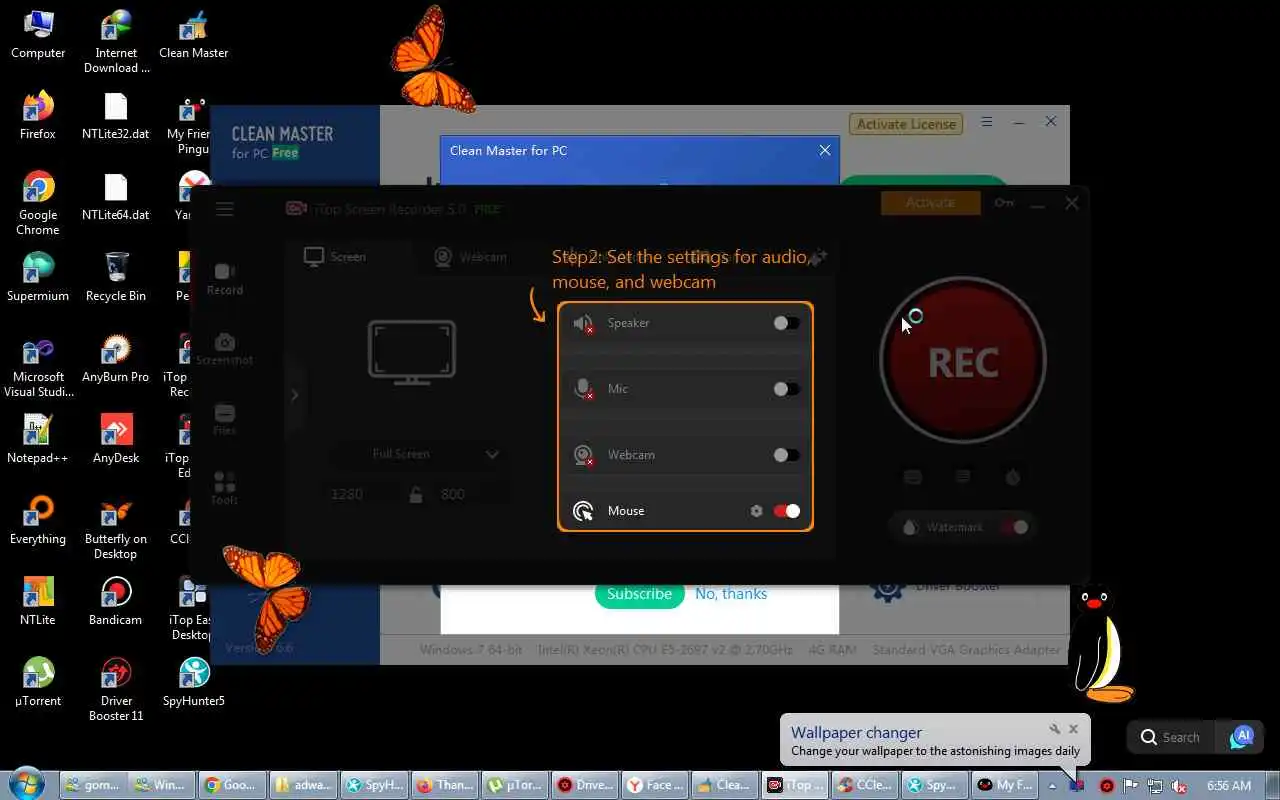This screenshot has height=800, width=1280.
Task: Enable the Webcam toggle
Action: tap(787, 455)
